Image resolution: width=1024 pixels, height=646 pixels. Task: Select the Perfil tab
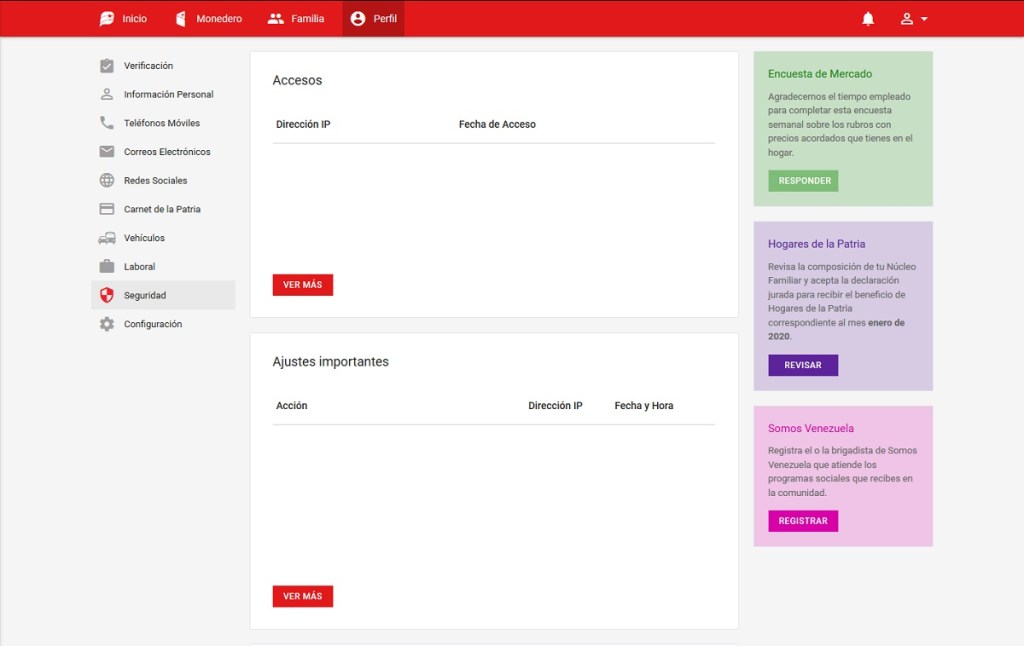(x=373, y=19)
